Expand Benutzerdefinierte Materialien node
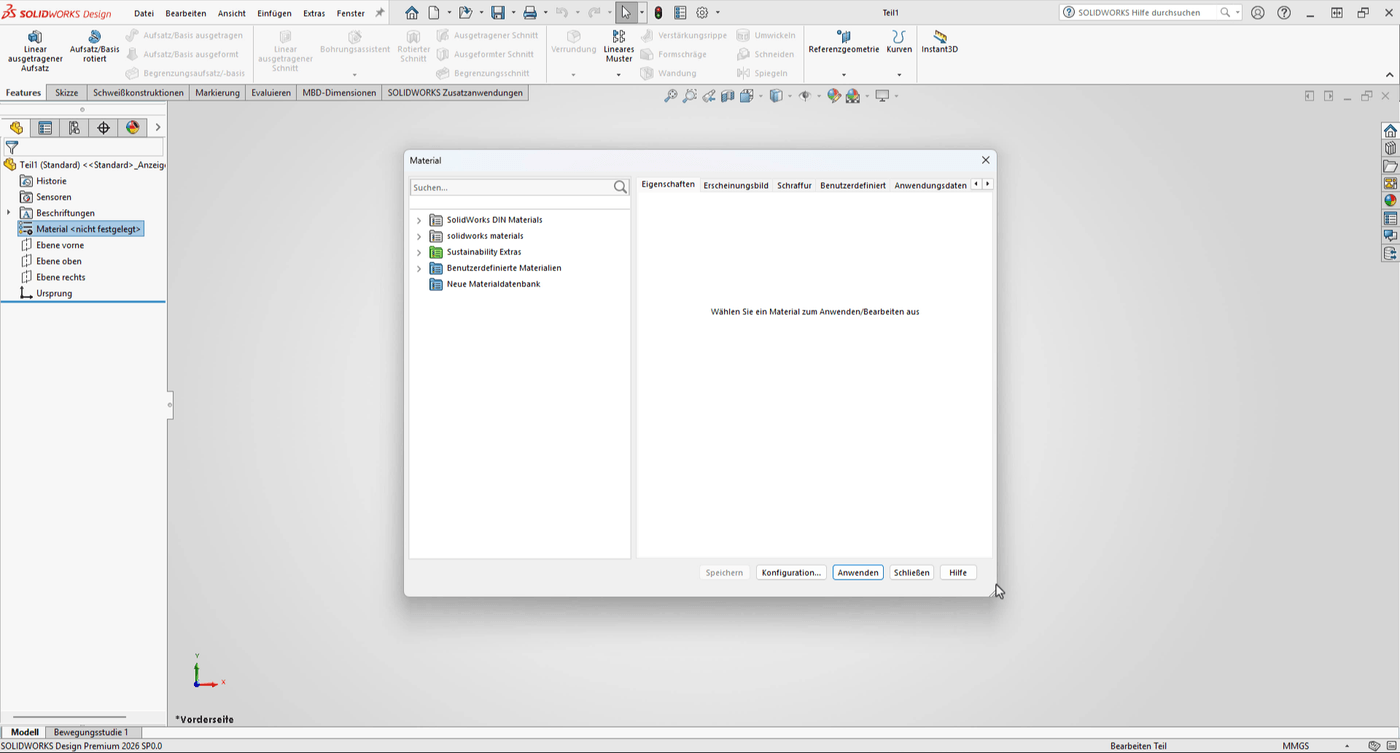 [419, 268]
